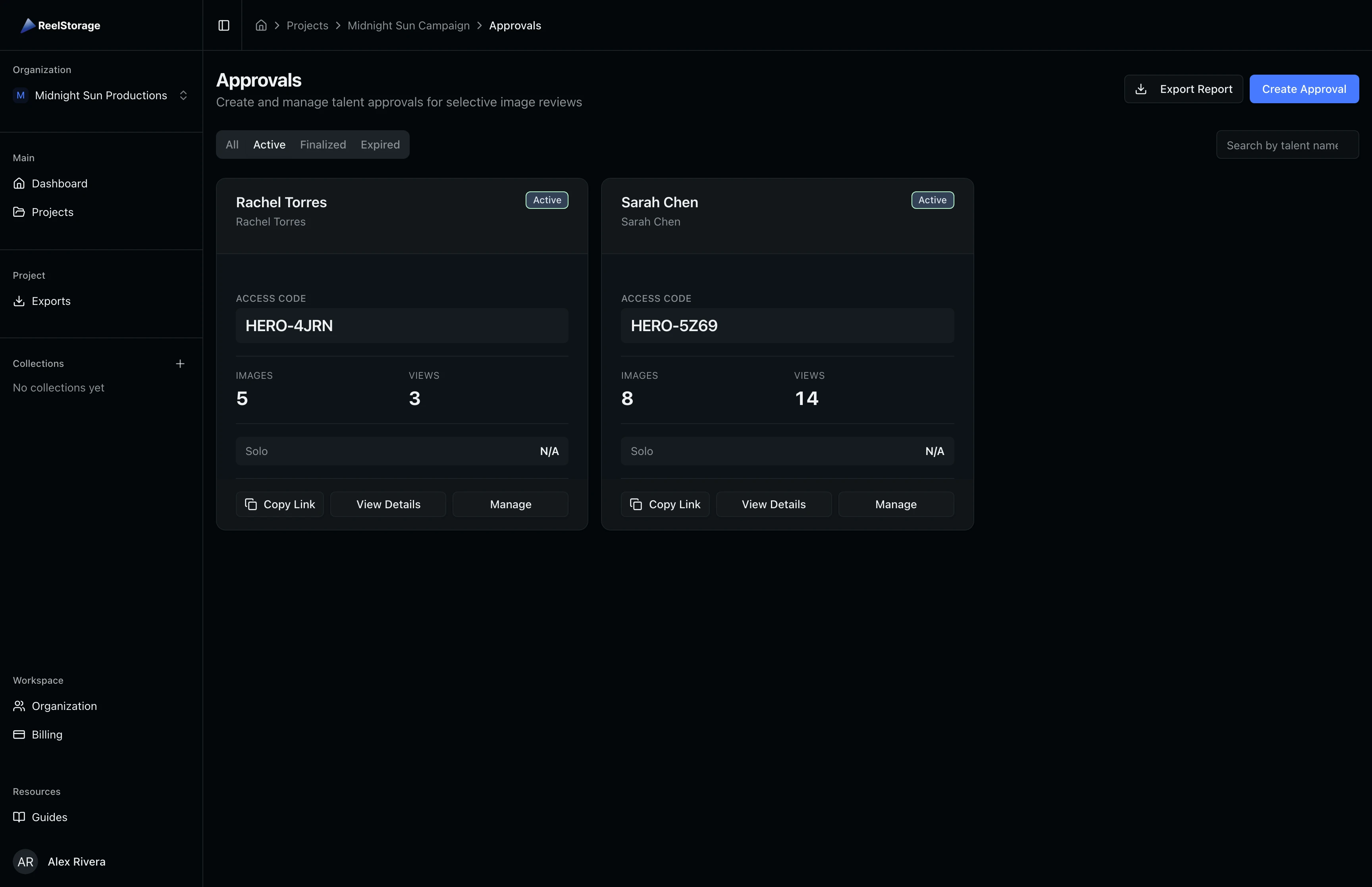Toggle the sidebar panel icon

[224, 25]
